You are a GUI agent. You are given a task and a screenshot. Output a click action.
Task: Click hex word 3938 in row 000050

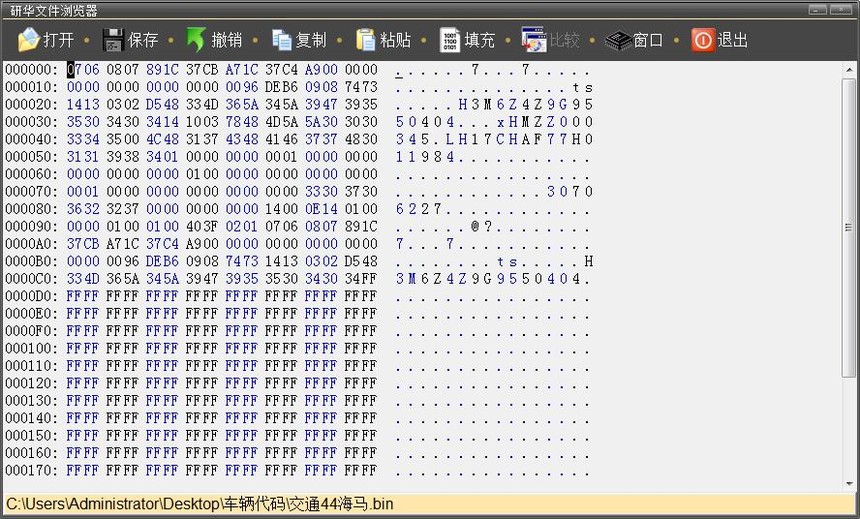[123, 157]
